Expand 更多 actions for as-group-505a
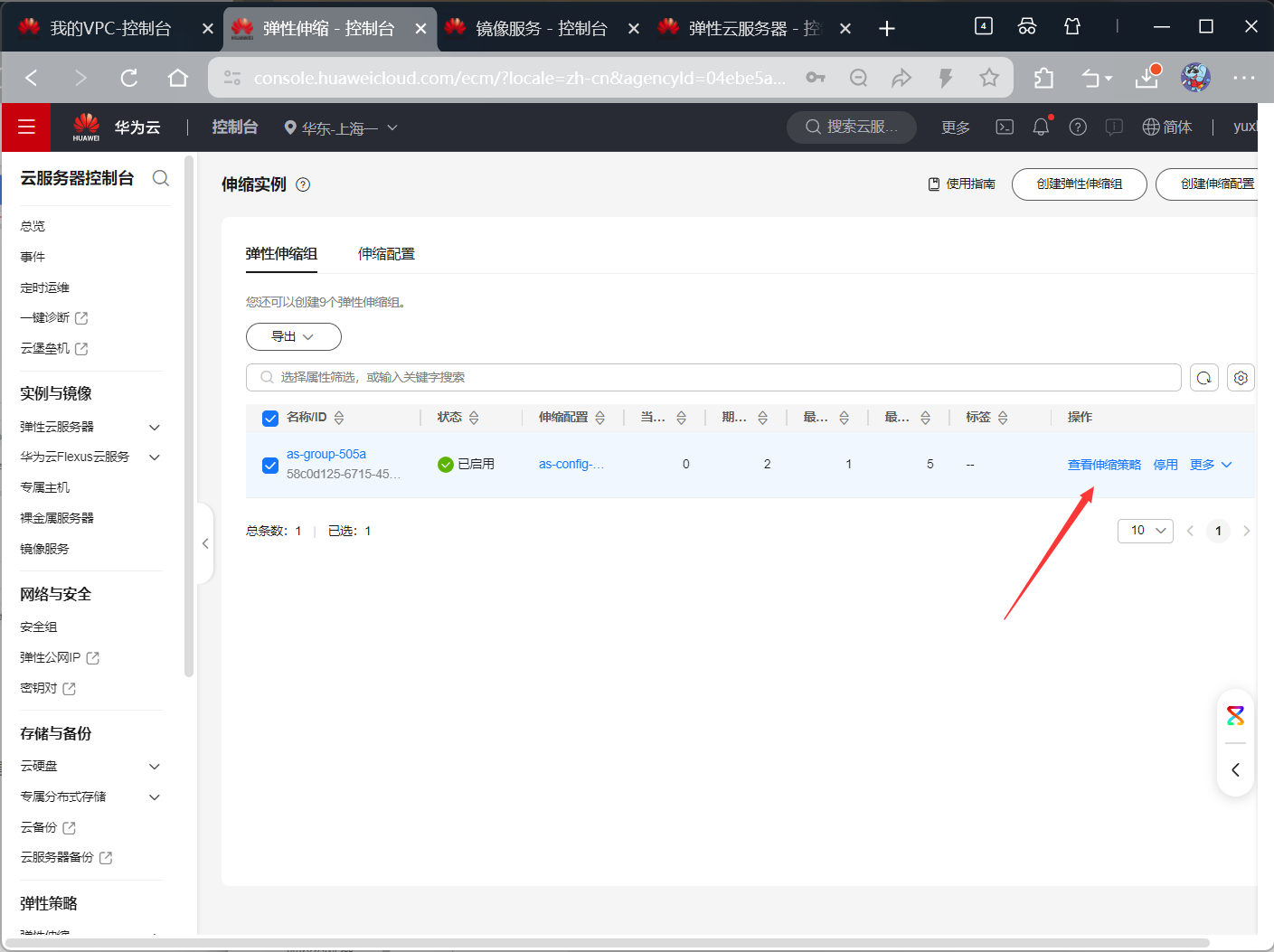Screen dimensions: 1274x952 coord(1211,465)
